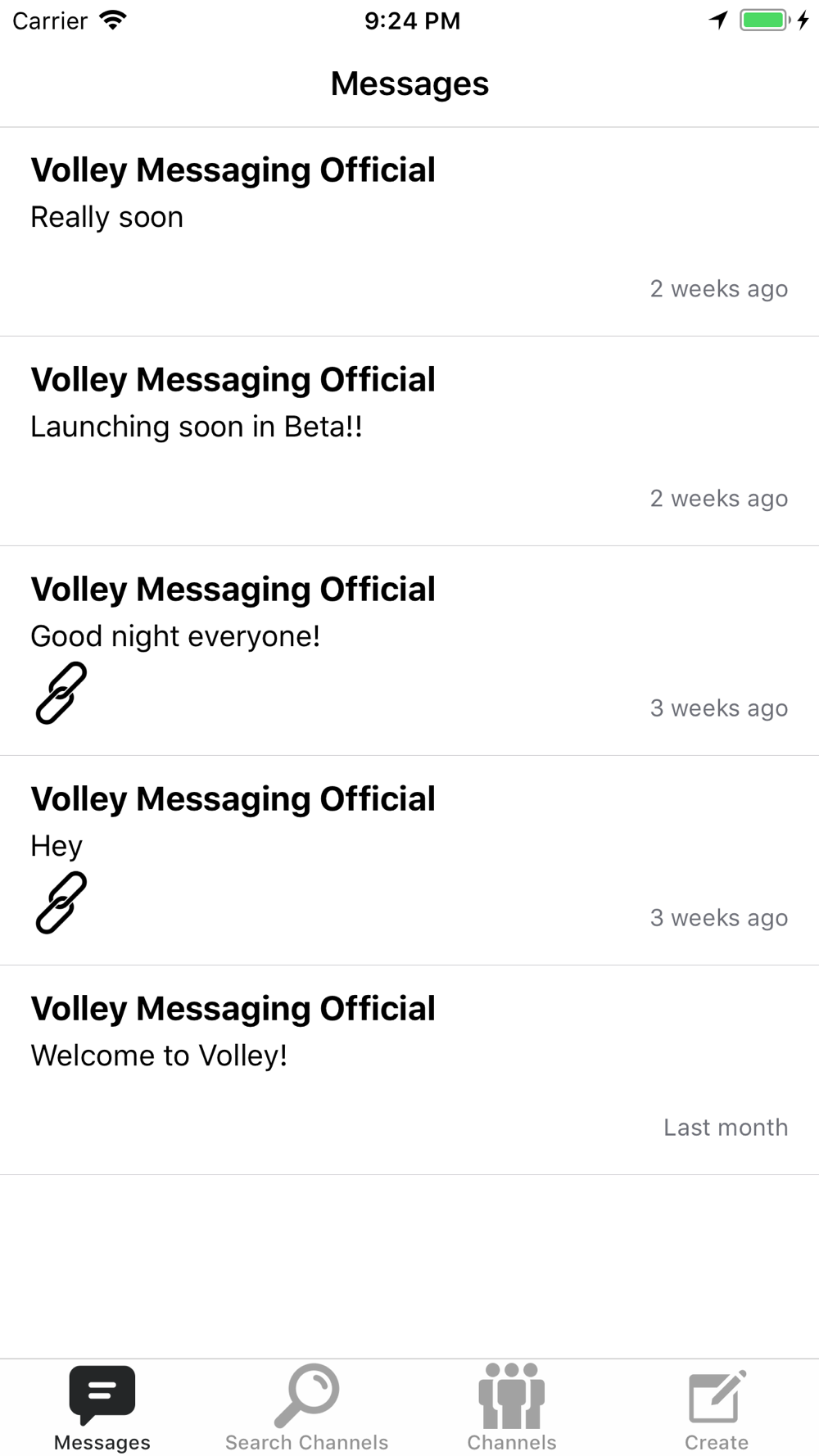Image resolution: width=819 pixels, height=1456 pixels.
Task: Open link attachment in Good night everyone message
Action: click(61, 693)
